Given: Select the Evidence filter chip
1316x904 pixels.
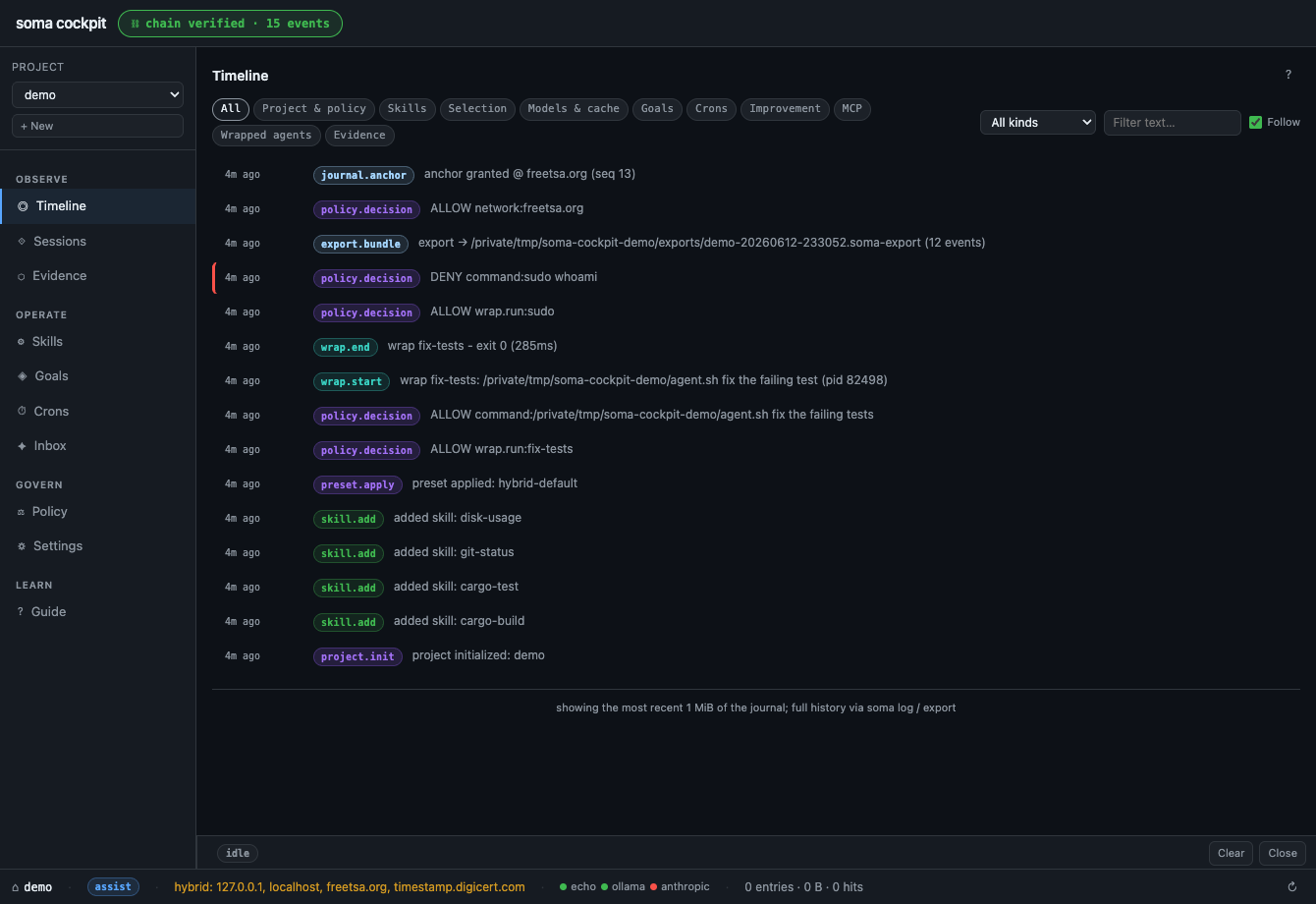Looking at the screenshot, I should click(359, 135).
